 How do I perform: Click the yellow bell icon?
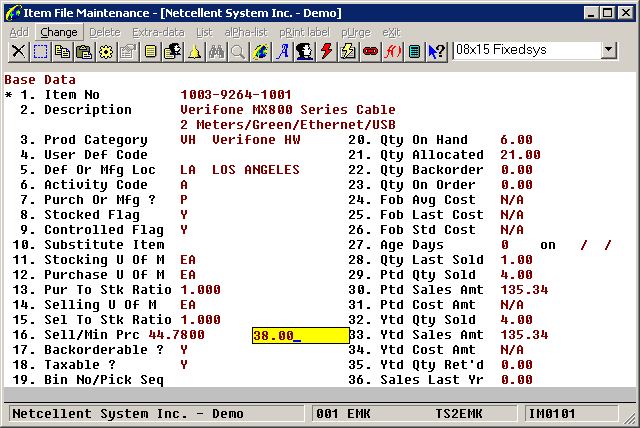coord(195,52)
